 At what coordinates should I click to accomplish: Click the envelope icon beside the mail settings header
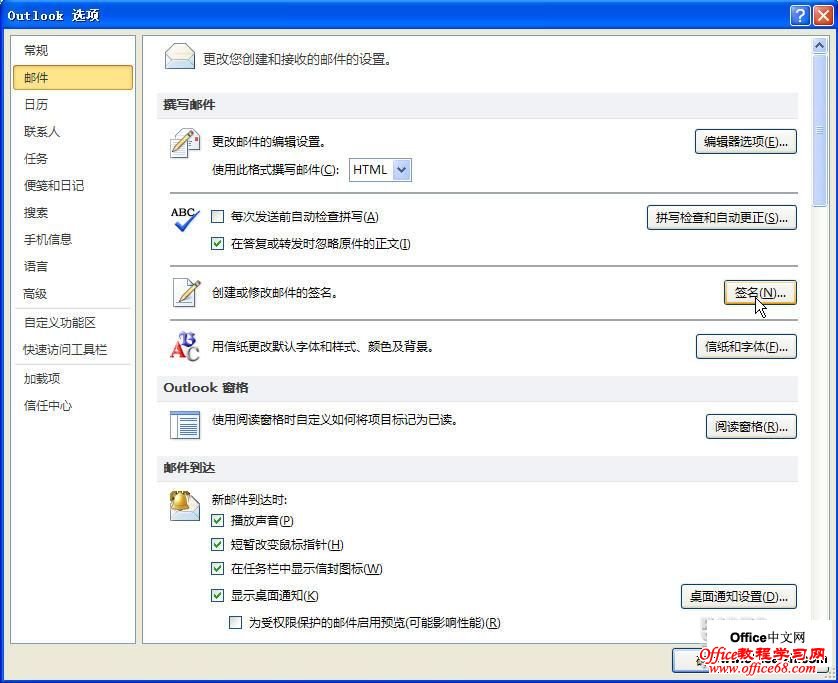point(180,57)
